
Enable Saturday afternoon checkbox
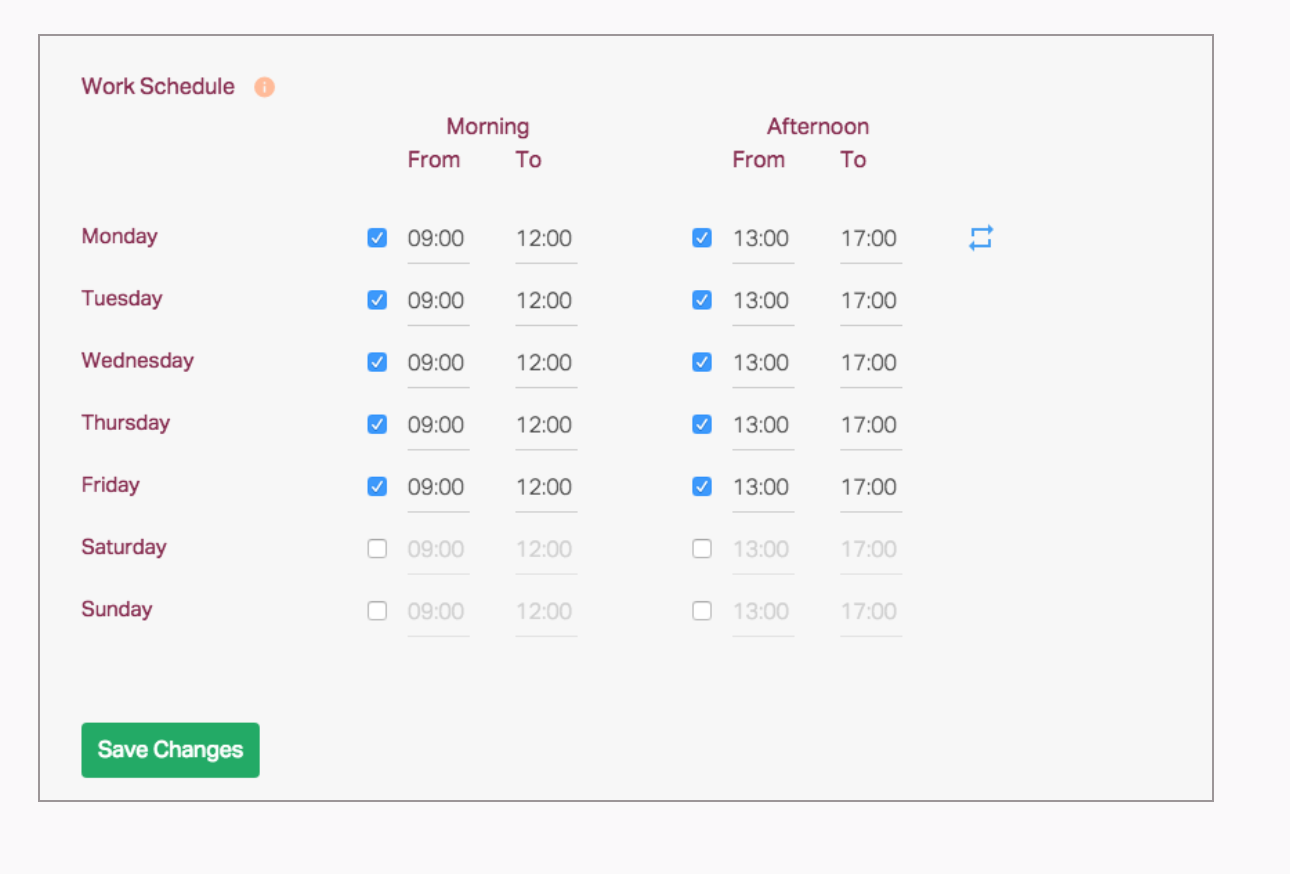point(702,549)
